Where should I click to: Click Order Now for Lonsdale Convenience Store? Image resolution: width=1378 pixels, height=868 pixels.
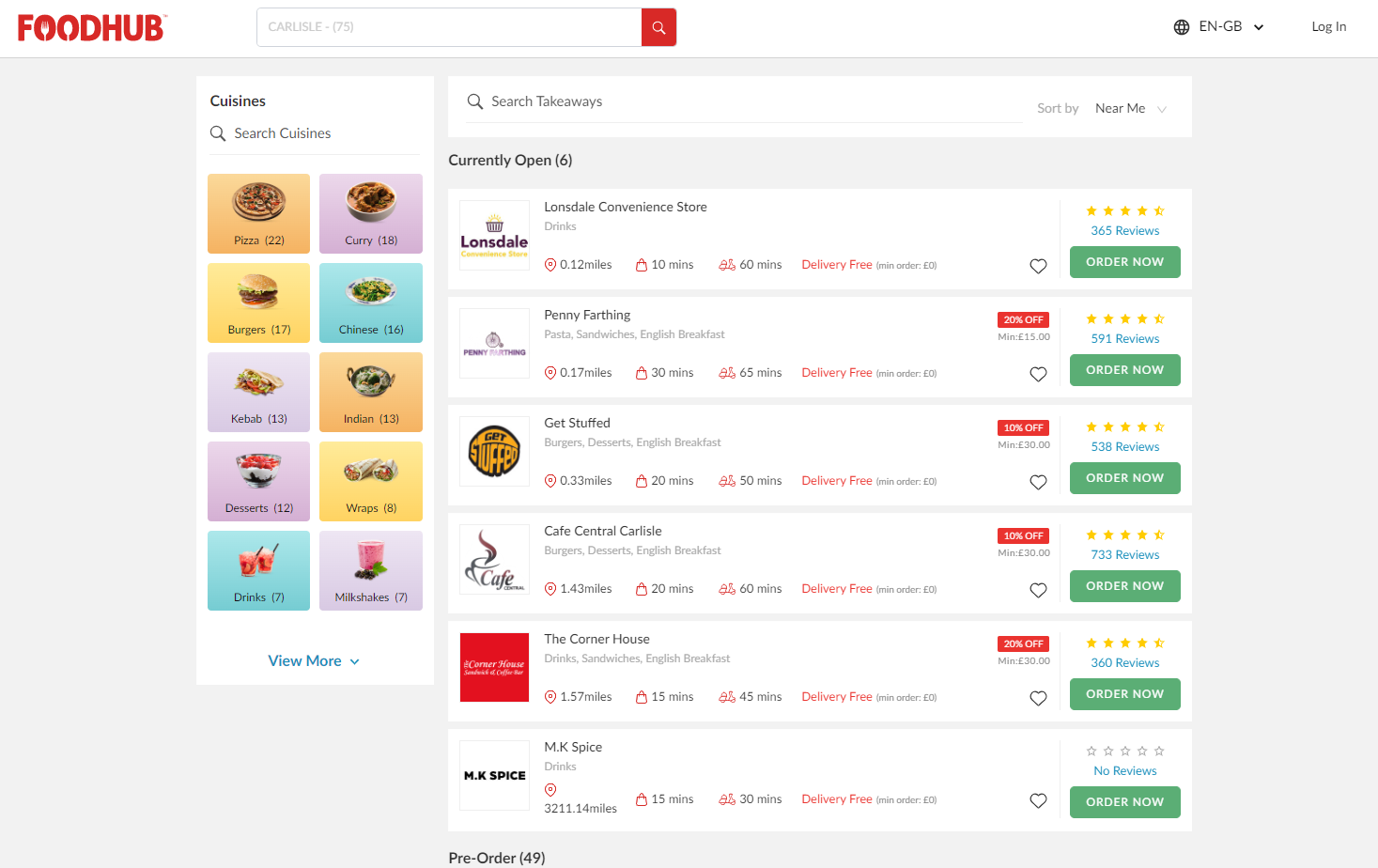click(1124, 262)
